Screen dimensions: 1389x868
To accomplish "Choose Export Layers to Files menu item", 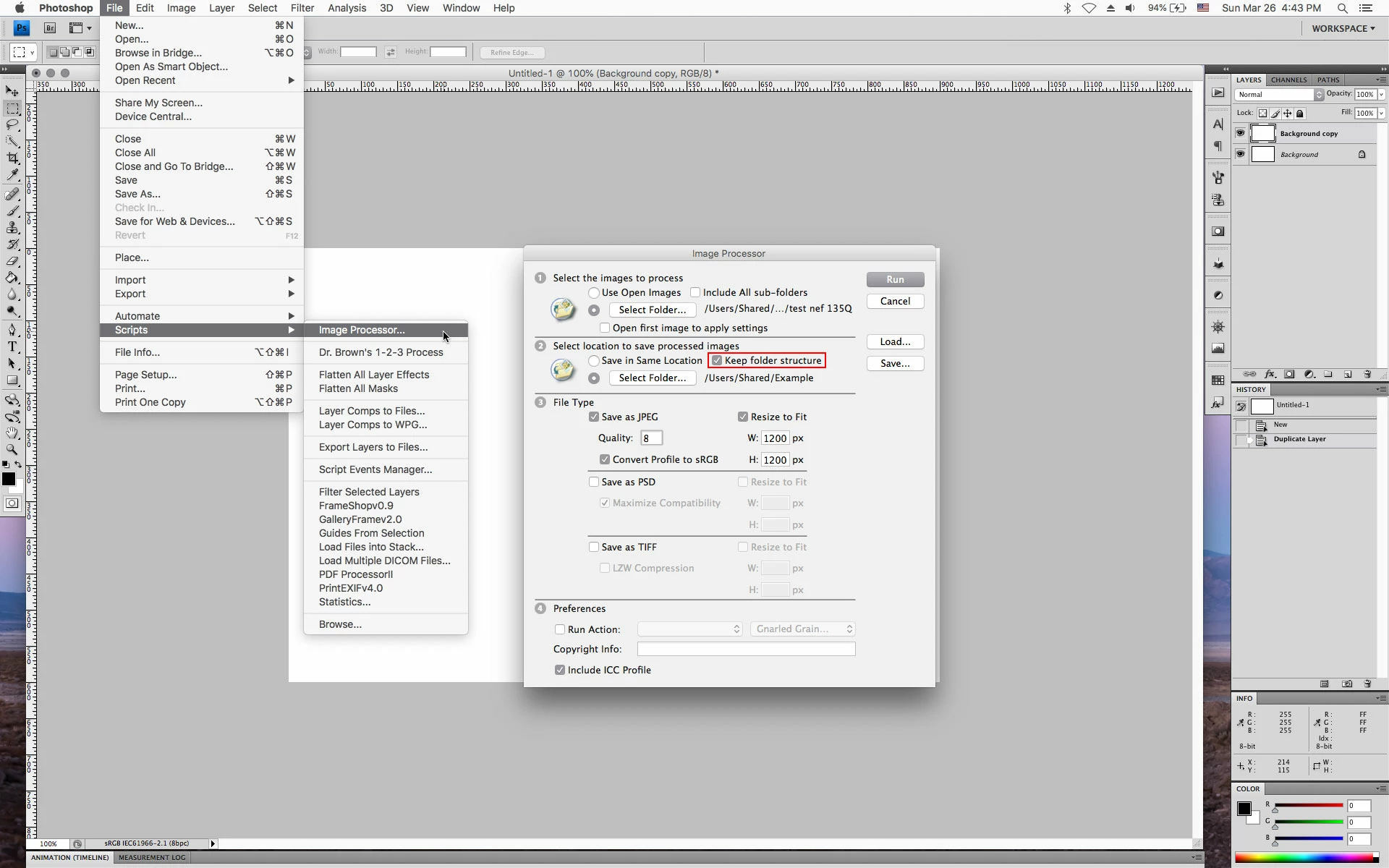I will [373, 447].
